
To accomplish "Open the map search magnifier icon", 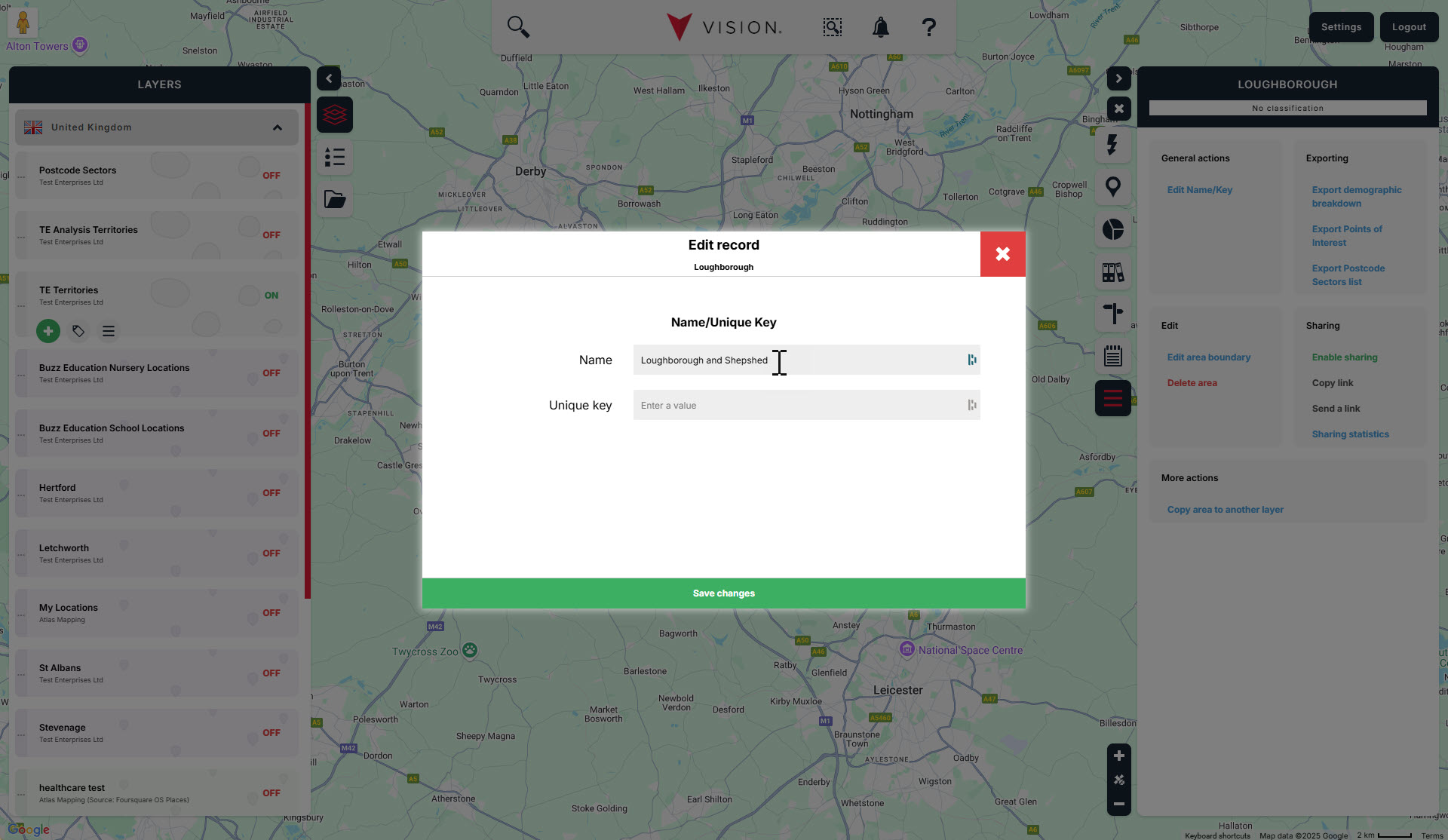I will 518,27.
